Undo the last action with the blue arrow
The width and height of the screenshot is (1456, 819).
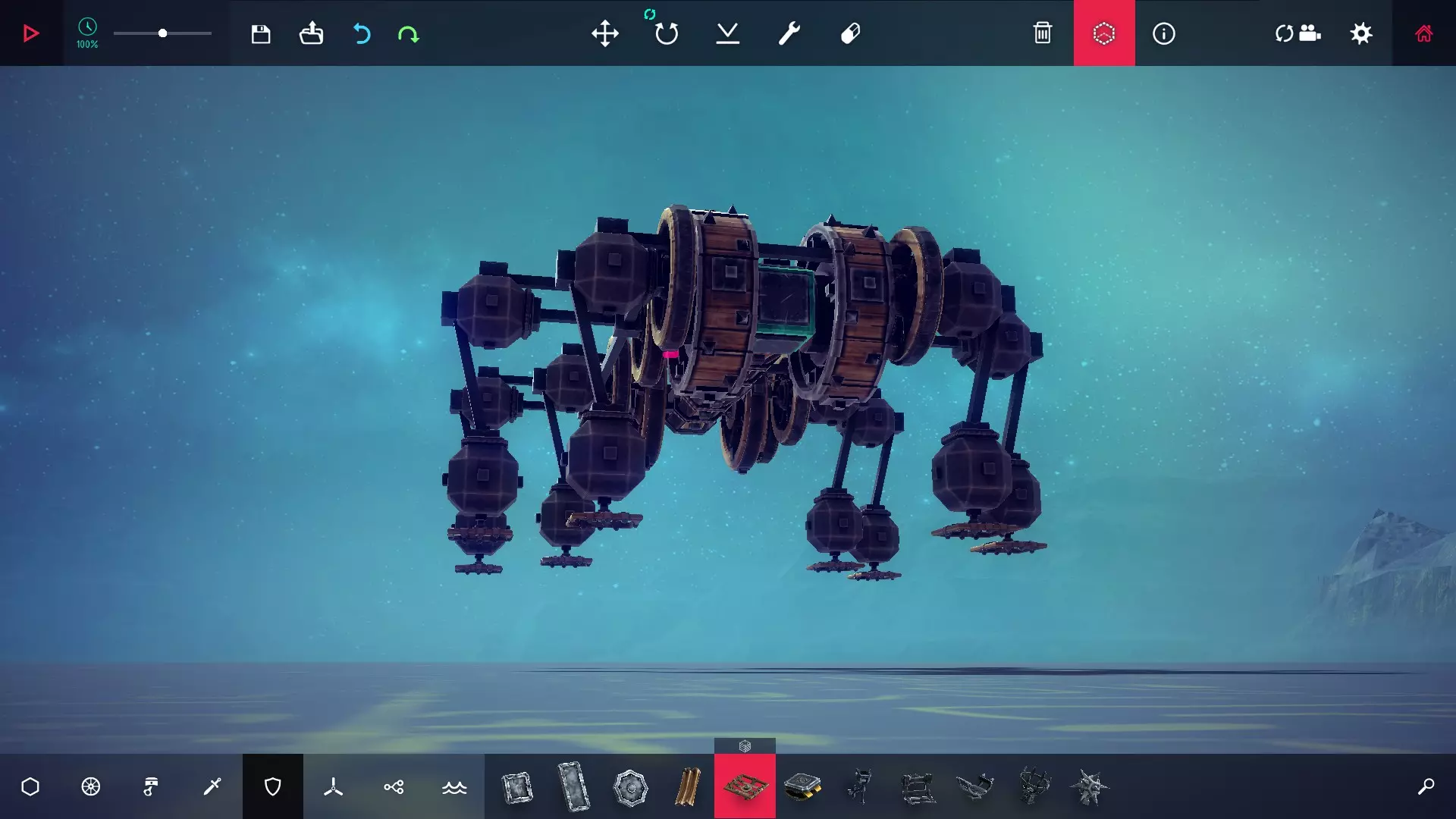362,33
